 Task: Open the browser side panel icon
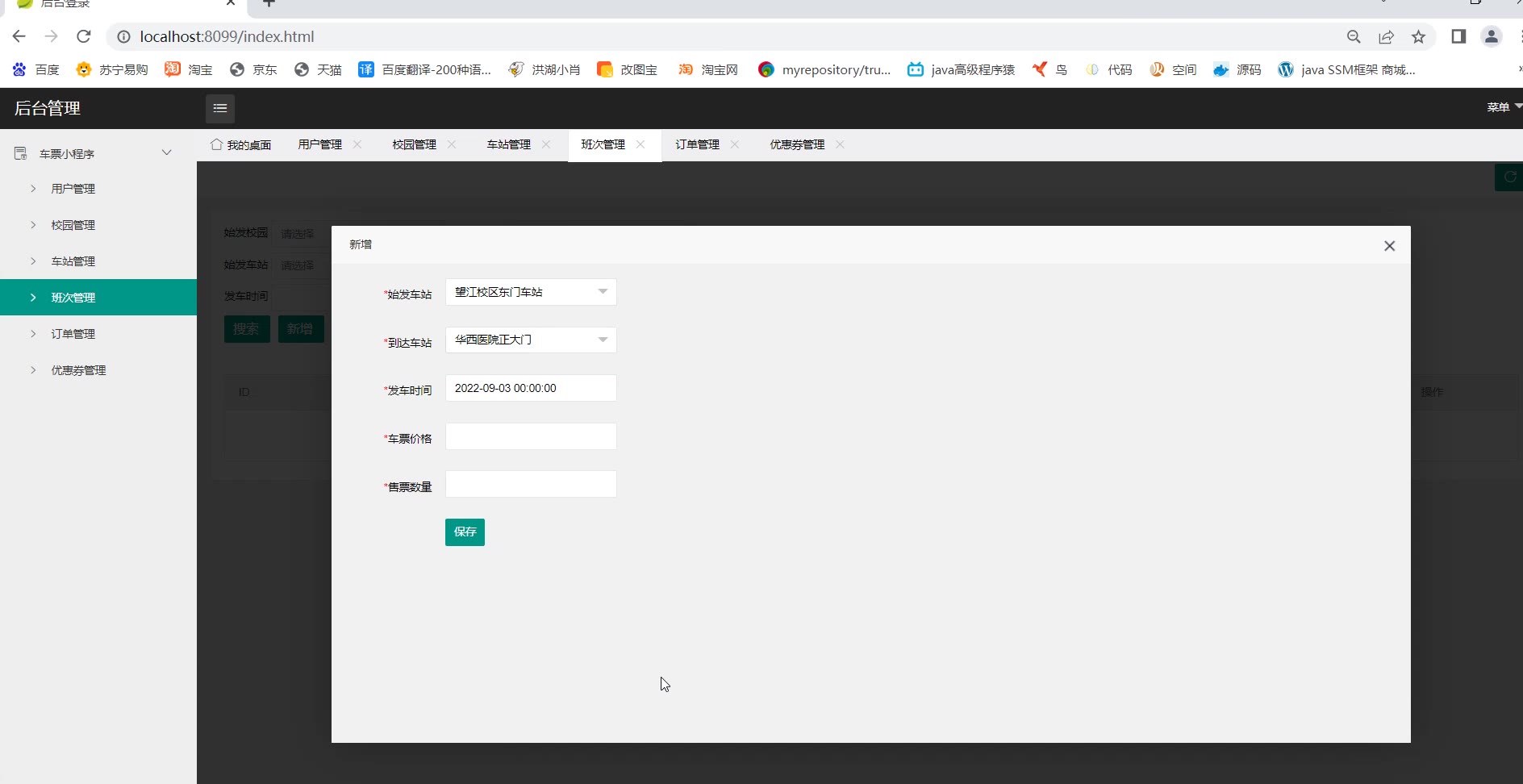pos(1458,36)
